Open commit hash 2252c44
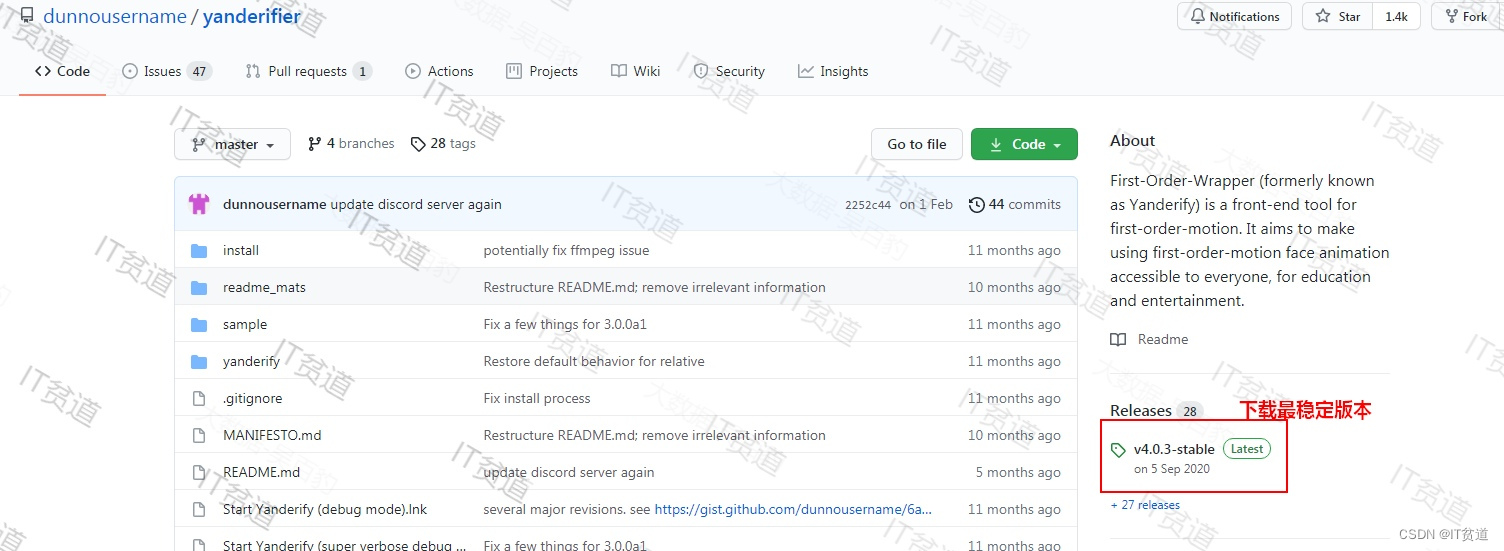Screen dimensions: 1504x551 click(868, 205)
